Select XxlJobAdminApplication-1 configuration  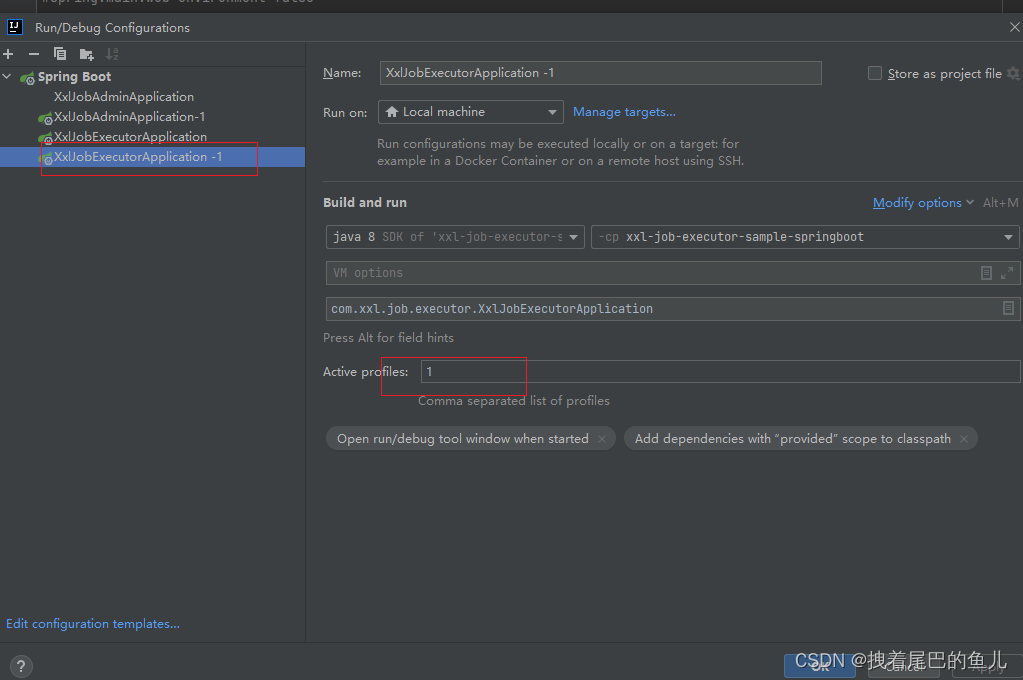129,117
